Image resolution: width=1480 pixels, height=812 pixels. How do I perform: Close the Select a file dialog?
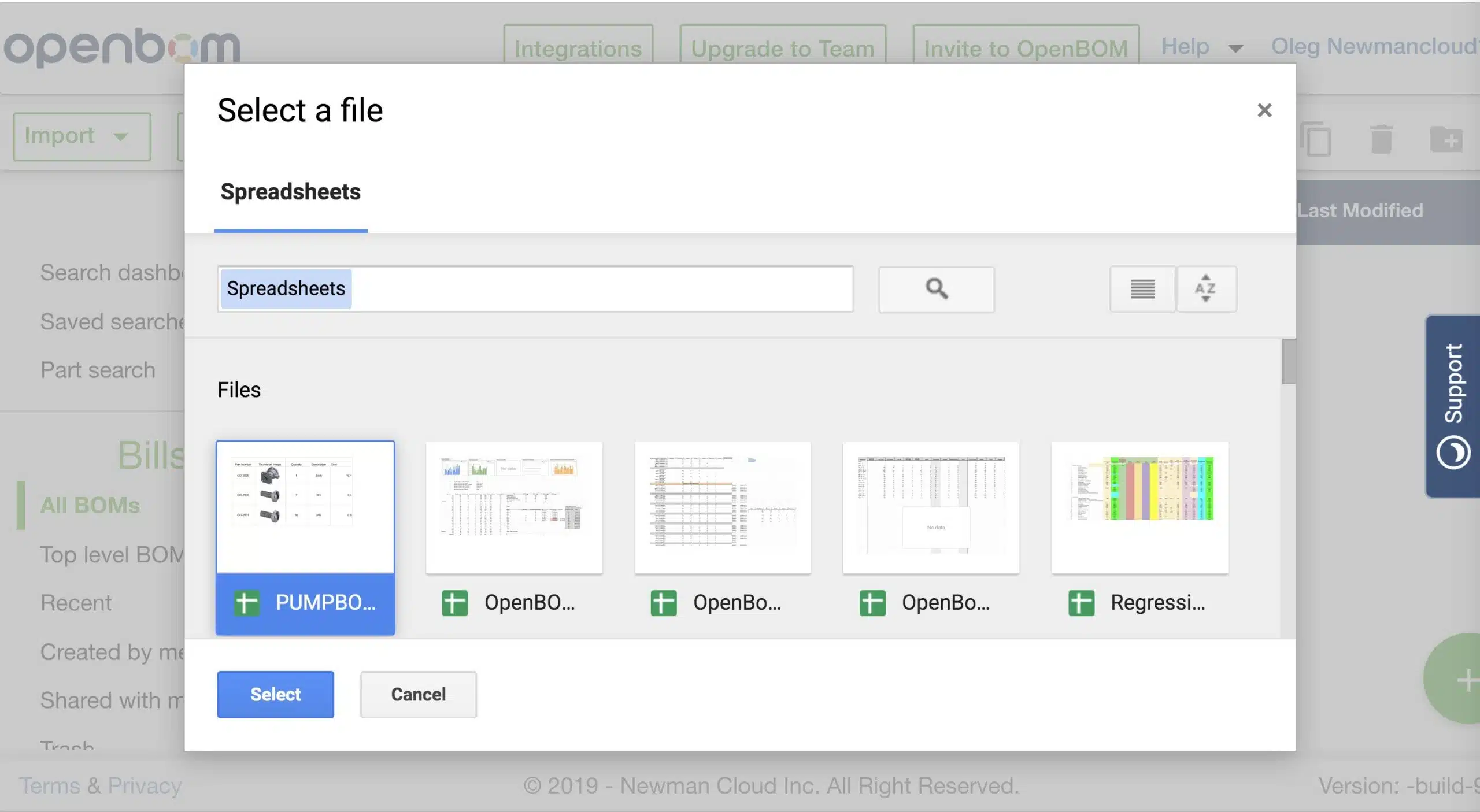pyautogui.click(x=1264, y=110)
